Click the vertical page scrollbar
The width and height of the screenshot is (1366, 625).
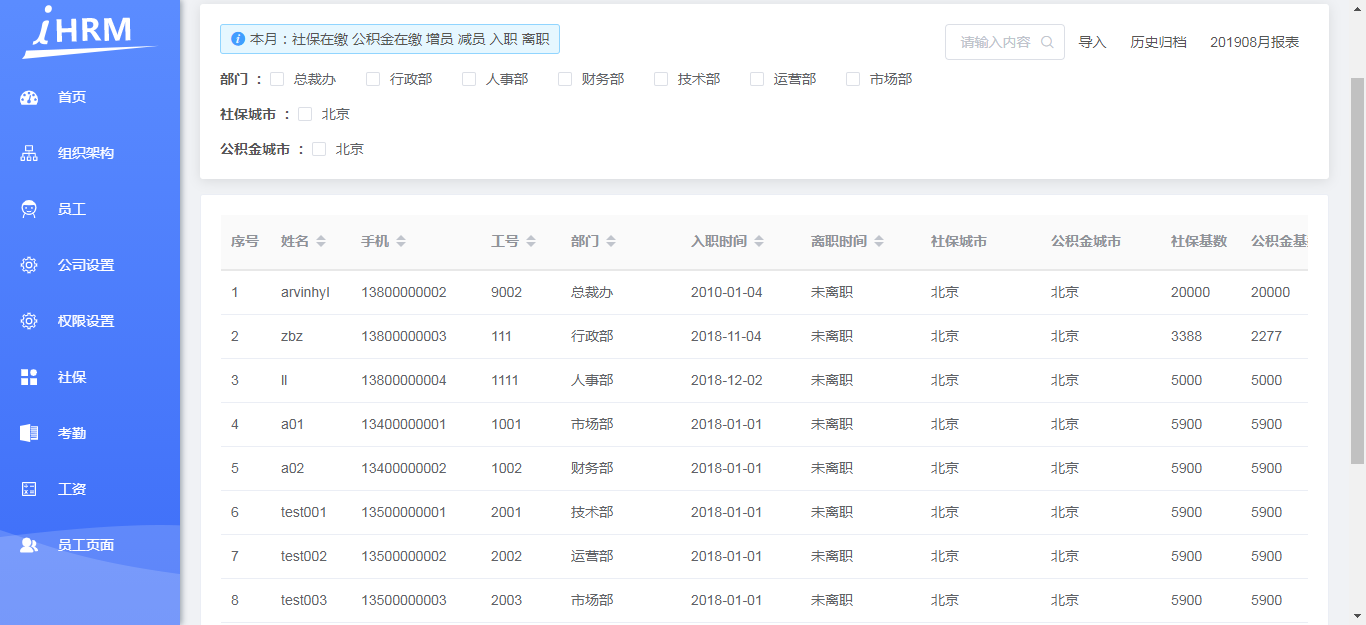click(1357, 270)
